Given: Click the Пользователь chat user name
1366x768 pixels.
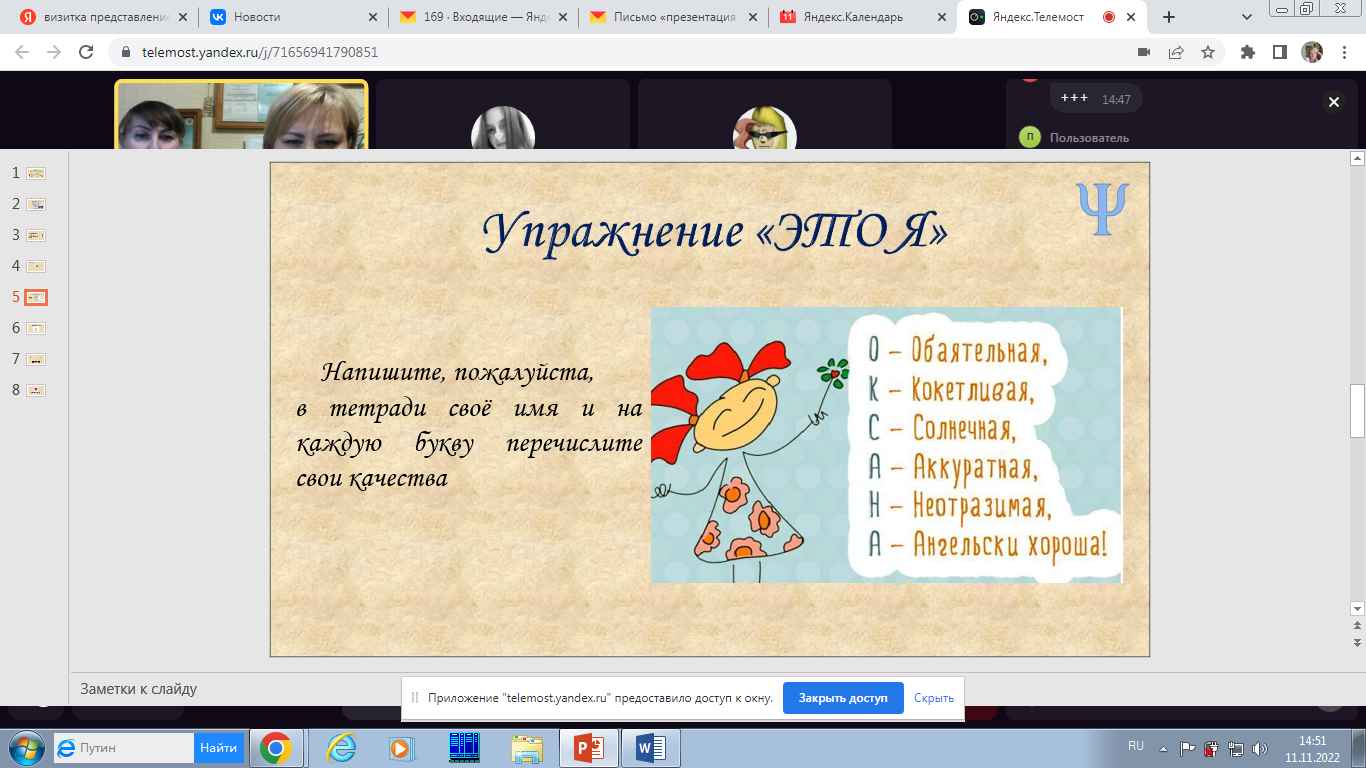Looking at the screenshot, I should 1089,138.
